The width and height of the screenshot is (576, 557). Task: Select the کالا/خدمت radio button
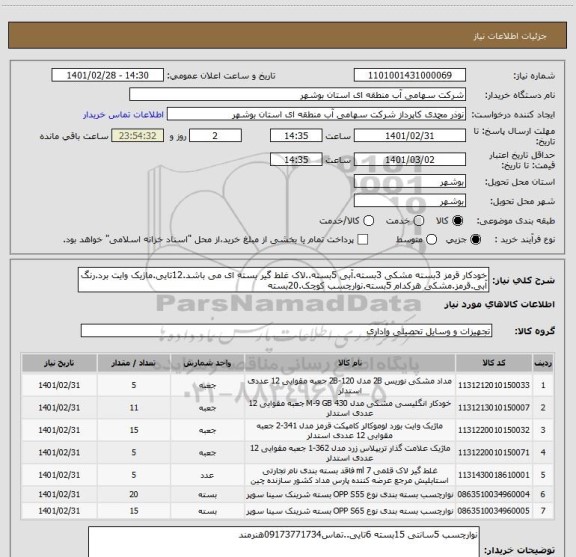(x=368, y=221)
